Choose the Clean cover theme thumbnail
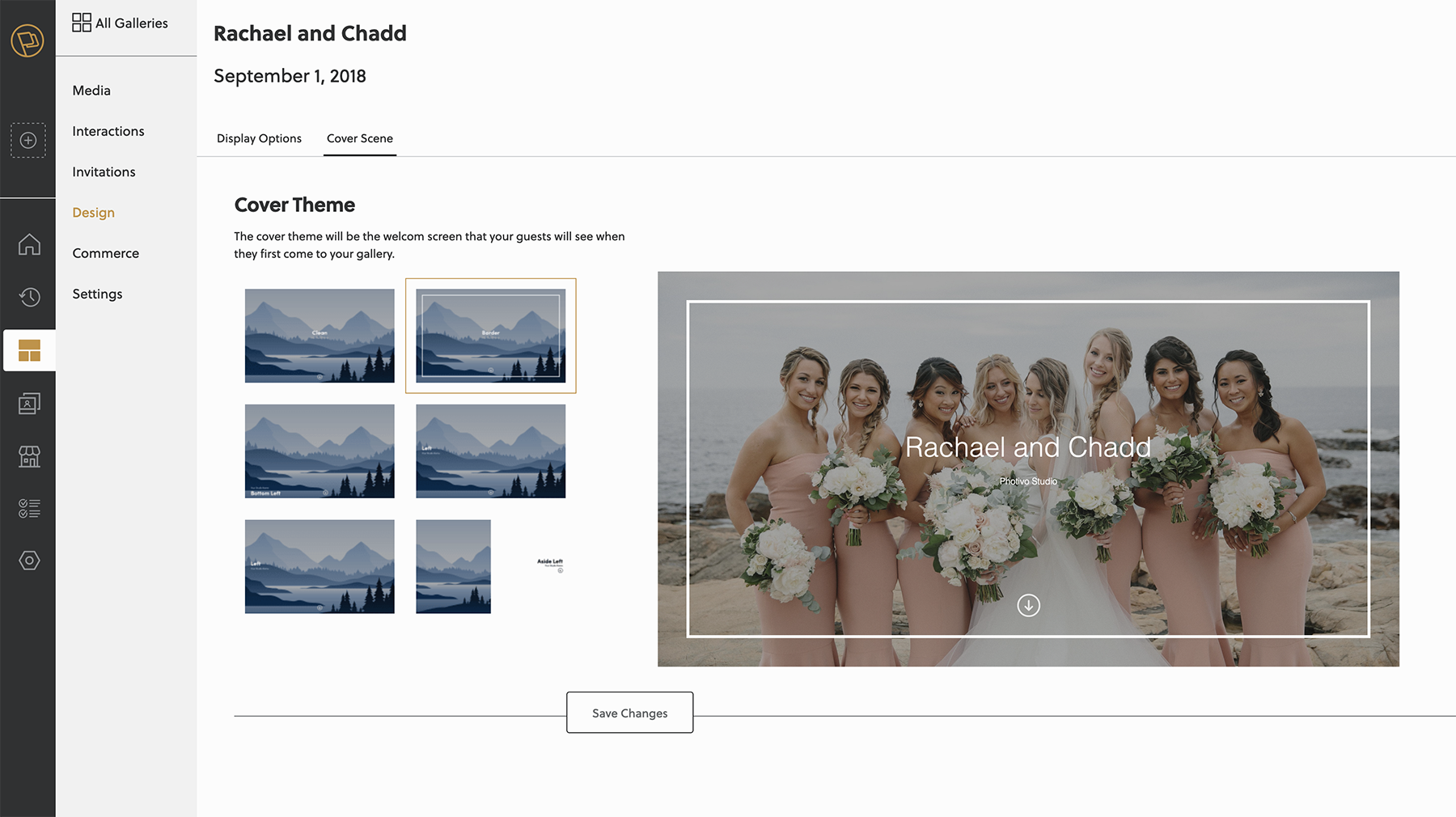Screen dimensions: 1456x817 320,336
